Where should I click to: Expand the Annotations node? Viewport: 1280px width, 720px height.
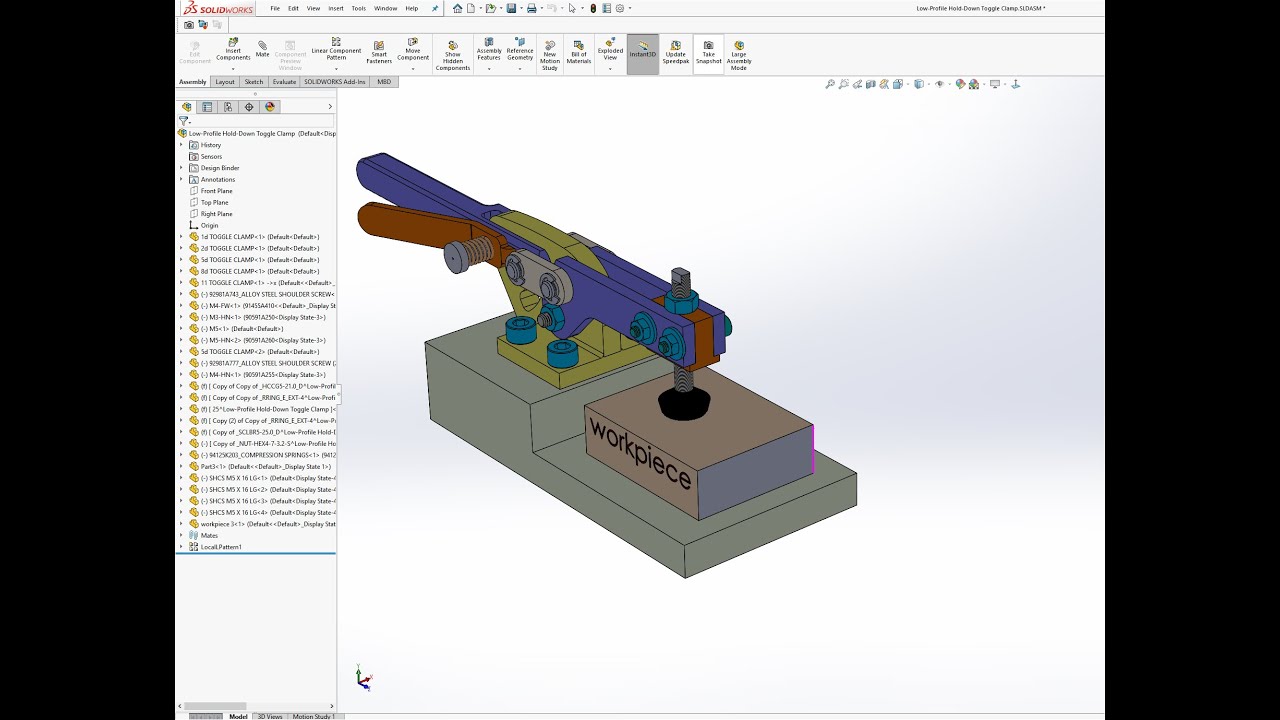pos(181,179)
